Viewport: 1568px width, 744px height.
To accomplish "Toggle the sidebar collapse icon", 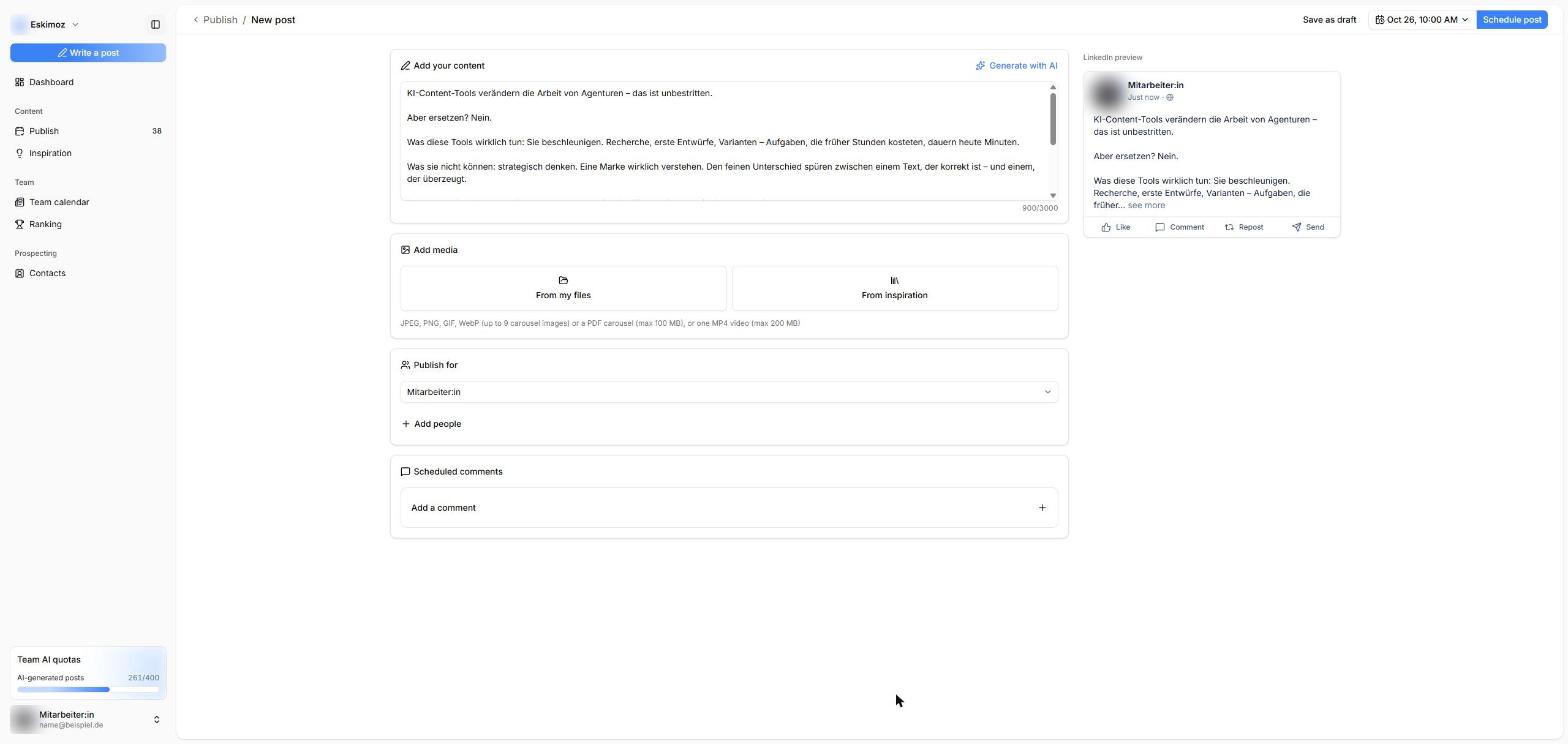I will [x=155, y=24].
